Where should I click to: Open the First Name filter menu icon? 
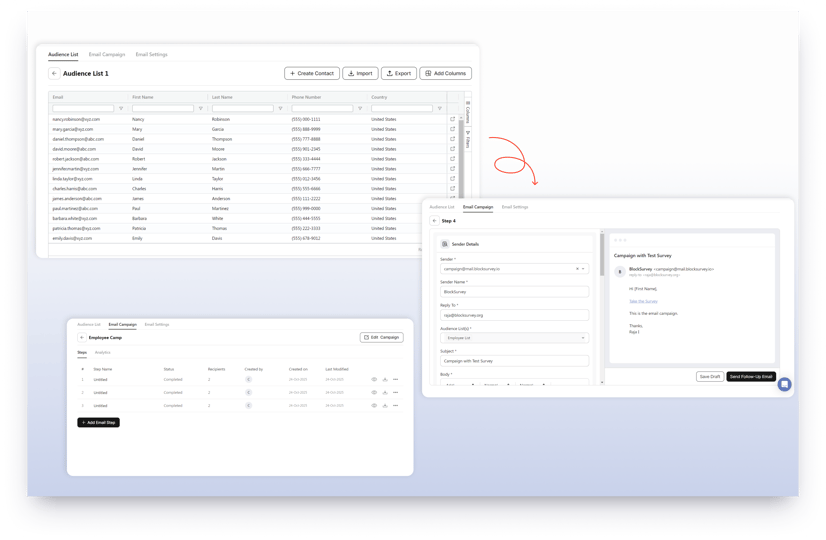(x=200, y=109)
